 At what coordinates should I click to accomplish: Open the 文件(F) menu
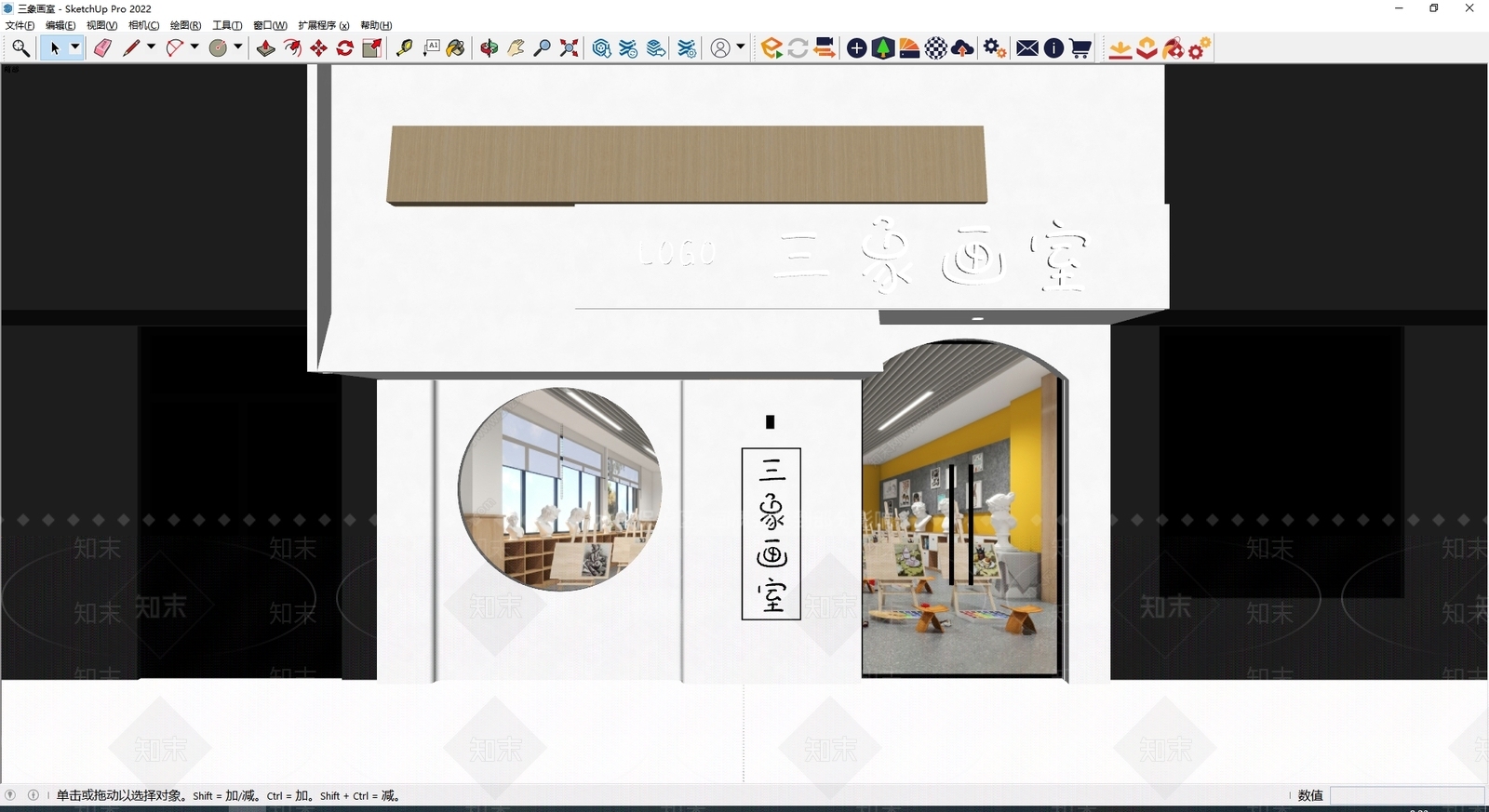coord(20,25)
